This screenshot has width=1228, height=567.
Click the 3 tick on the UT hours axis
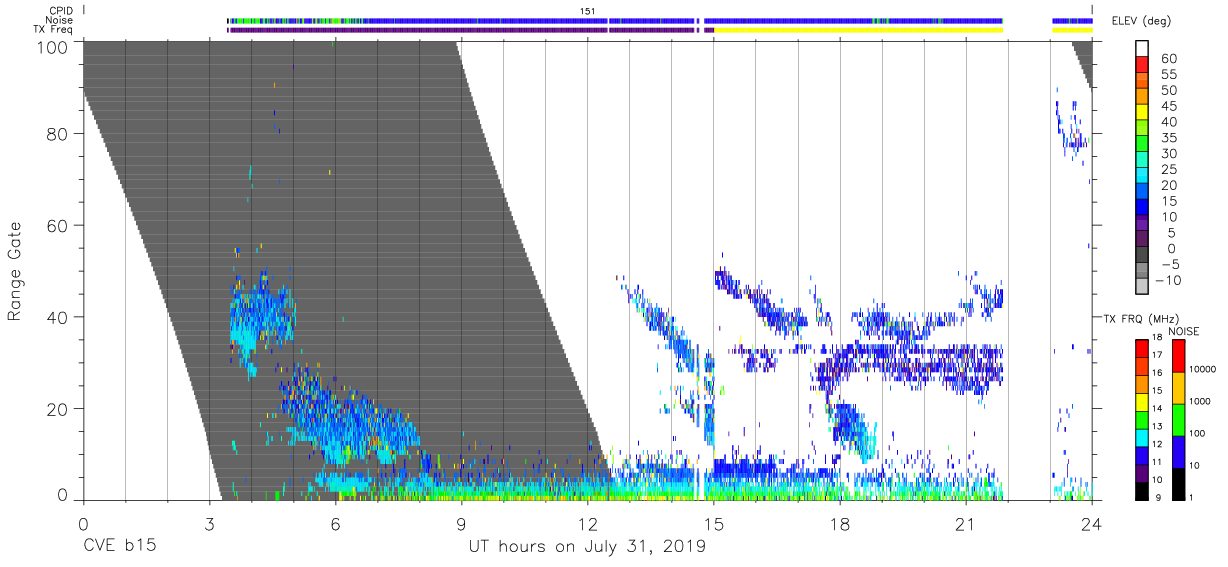pyautogui.click(x=210, y=524)
